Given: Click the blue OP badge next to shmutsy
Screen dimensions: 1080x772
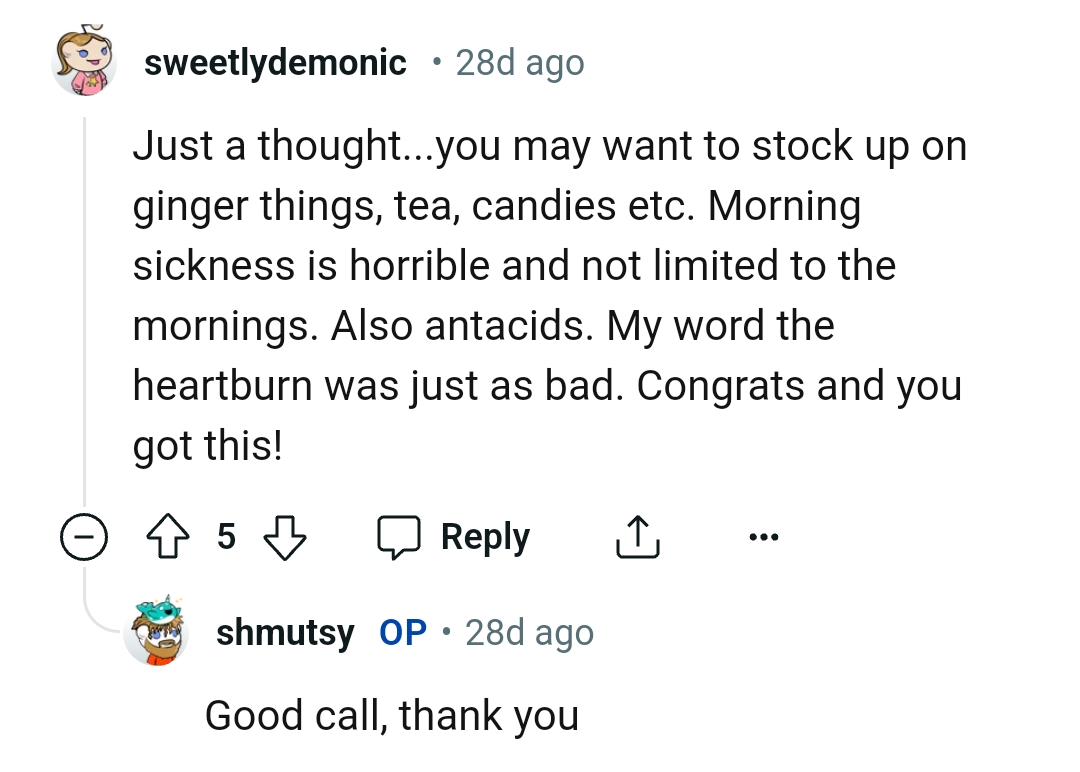Looking at the screenshot, I should click(x=404, y=631).
